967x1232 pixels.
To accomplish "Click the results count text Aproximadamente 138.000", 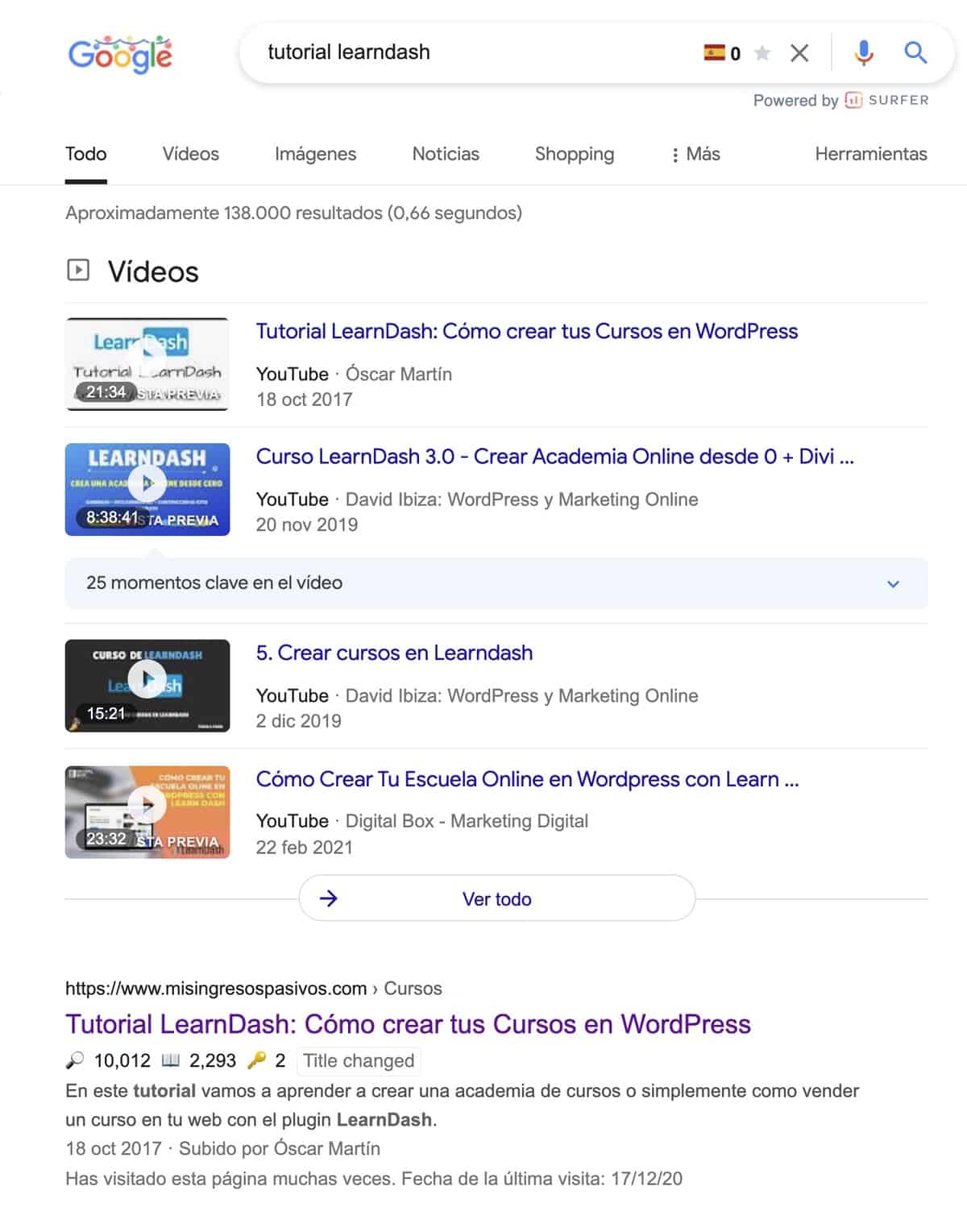I will point(293,213).
